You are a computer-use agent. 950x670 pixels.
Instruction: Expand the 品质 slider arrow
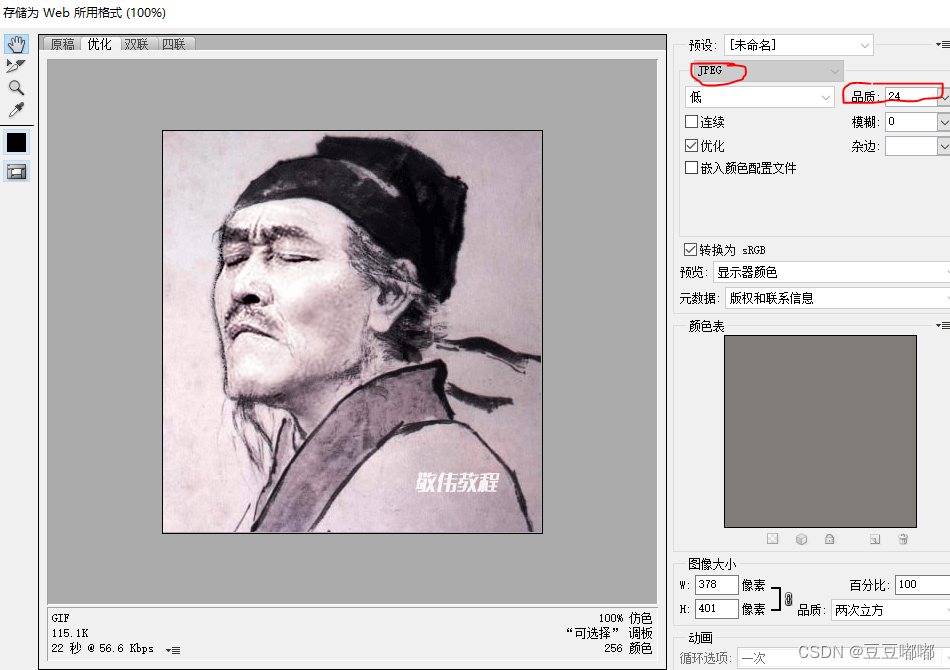944,96
